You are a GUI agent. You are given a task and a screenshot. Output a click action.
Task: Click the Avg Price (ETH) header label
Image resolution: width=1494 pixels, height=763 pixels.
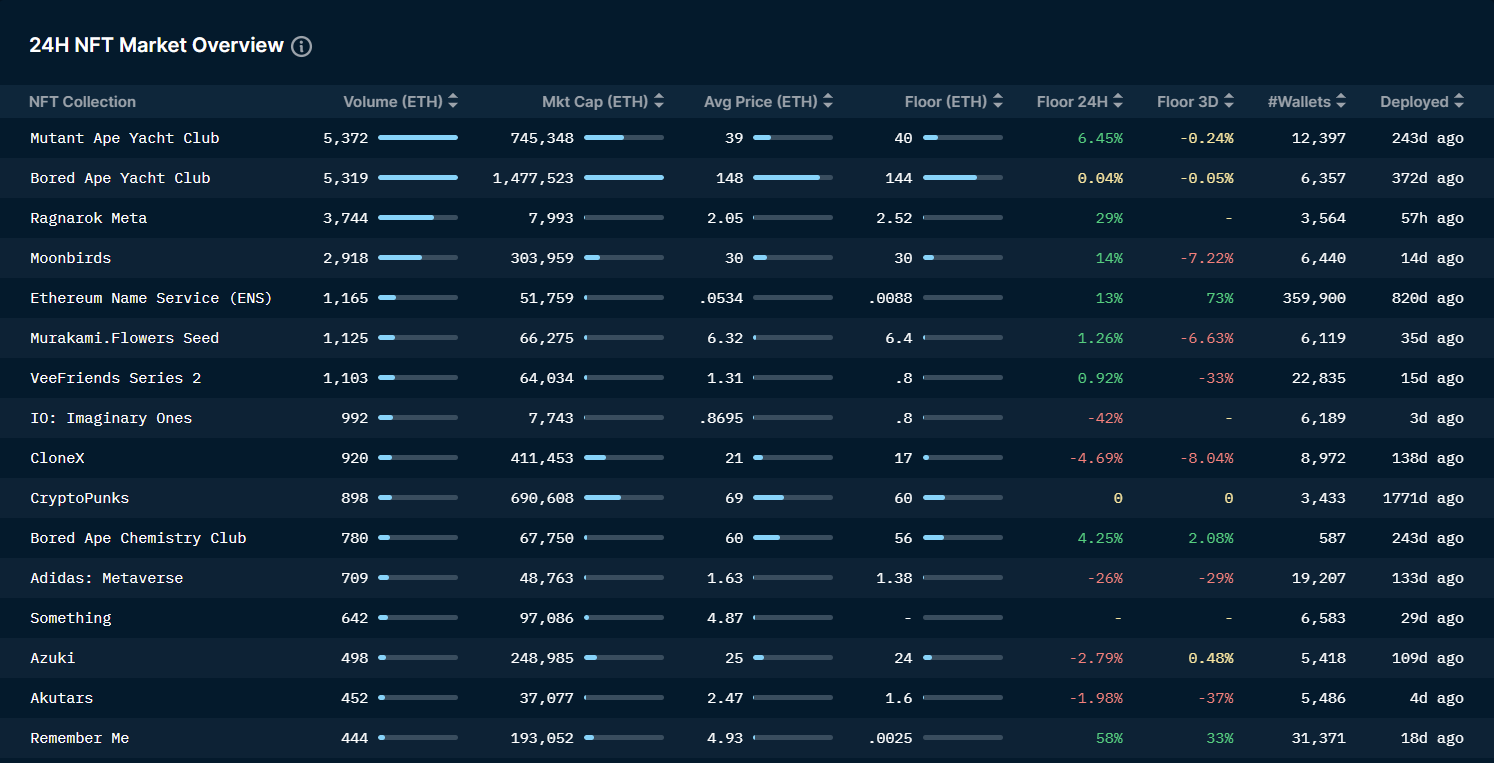coord(761,102)
